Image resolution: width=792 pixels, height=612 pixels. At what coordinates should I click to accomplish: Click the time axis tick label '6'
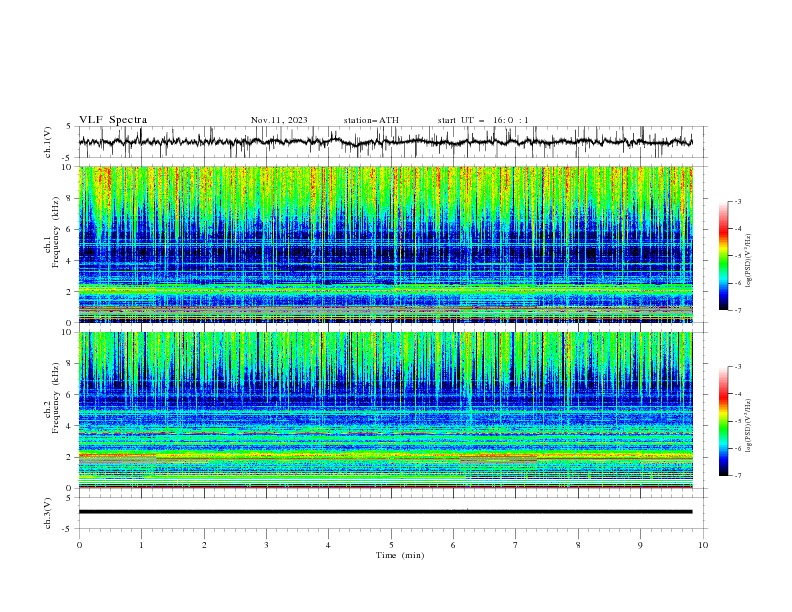coord(453,545)
